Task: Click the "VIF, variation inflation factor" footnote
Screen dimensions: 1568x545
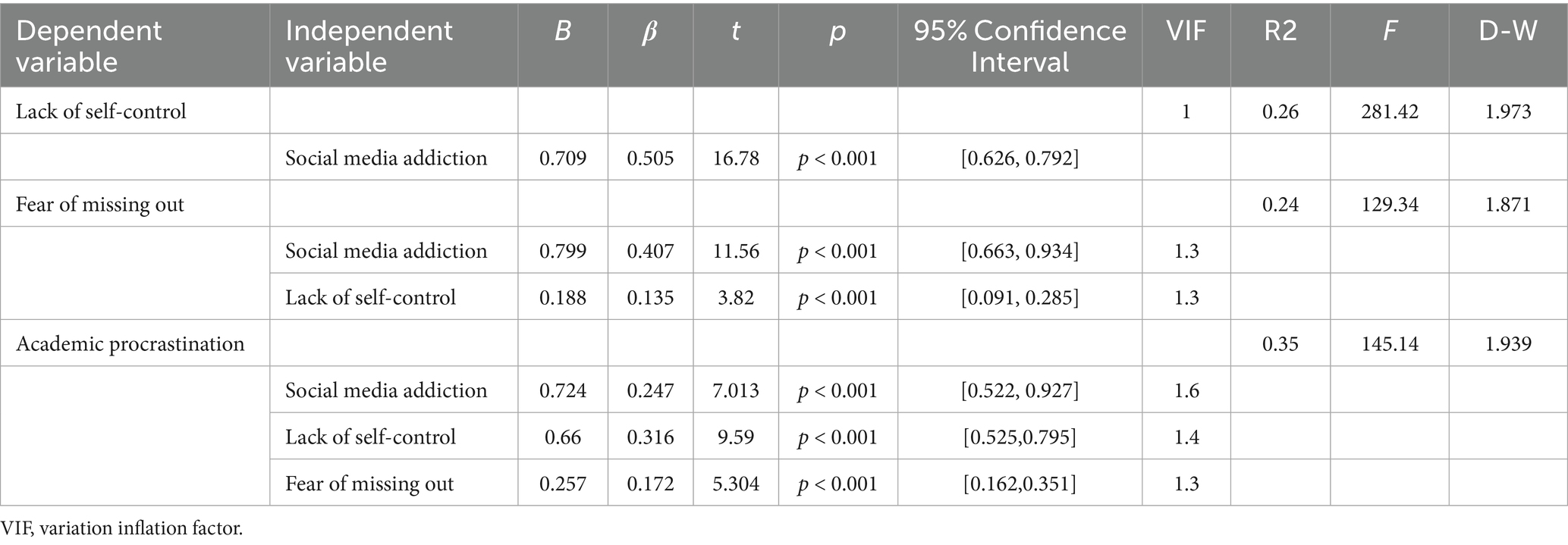Action: point(122,529)
